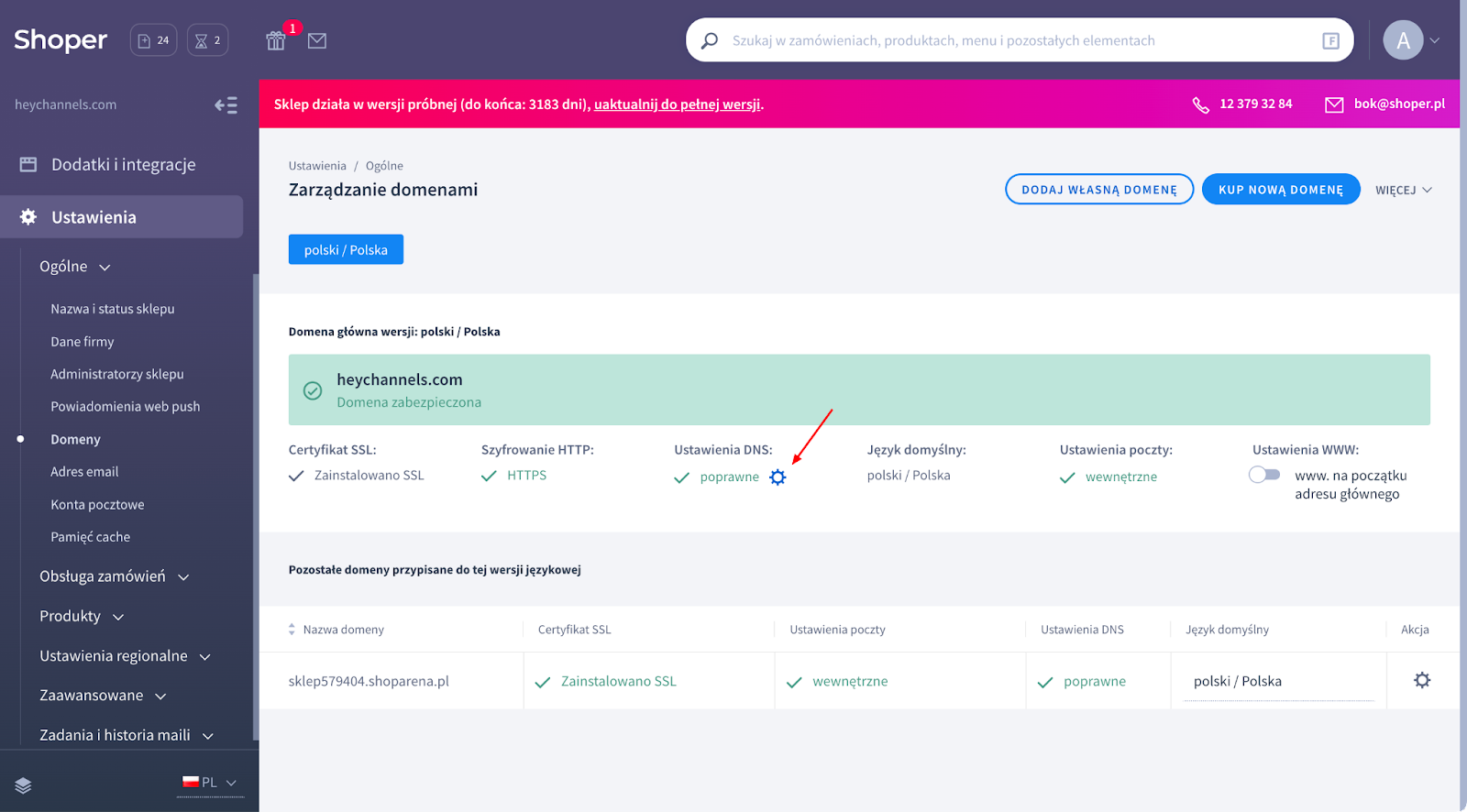The width and height of the screenshot is (1467, 812).
Task: Expand Zadania i historia maili section
Action: [x=127, y=735]
